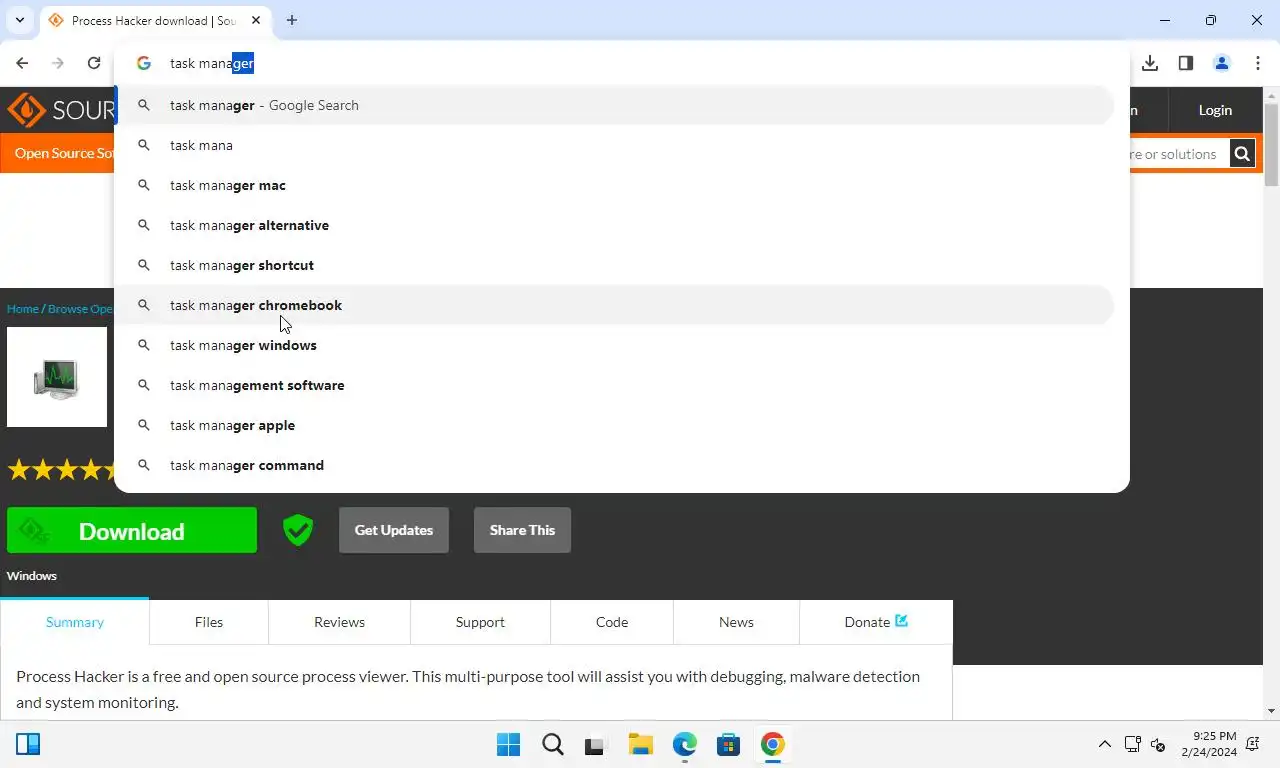
Task: Click the Get Updates button
Action: coord(394,530)
